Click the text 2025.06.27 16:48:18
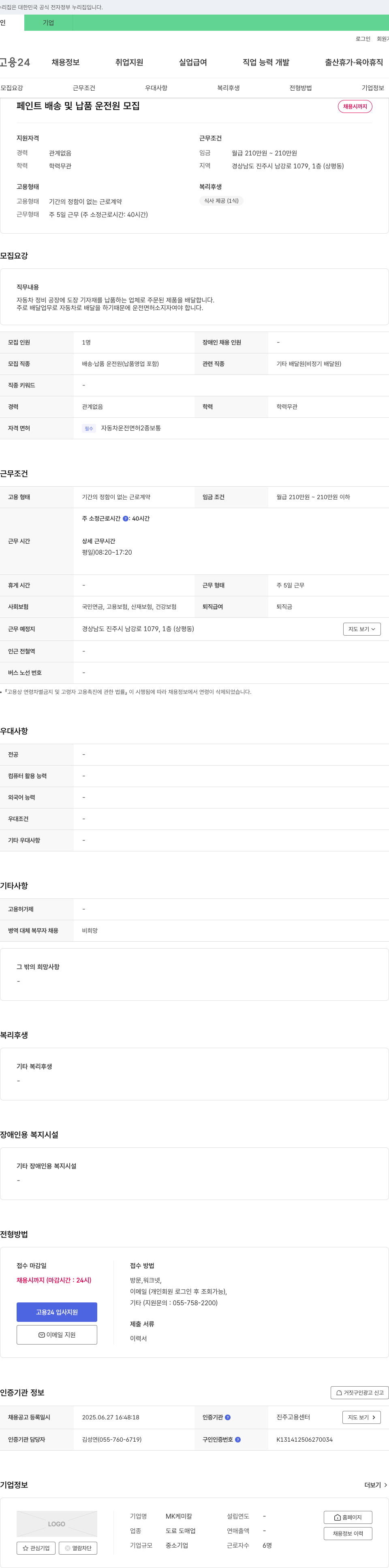The height and width of the screenshot is (1568, 389). point(111,1417)
